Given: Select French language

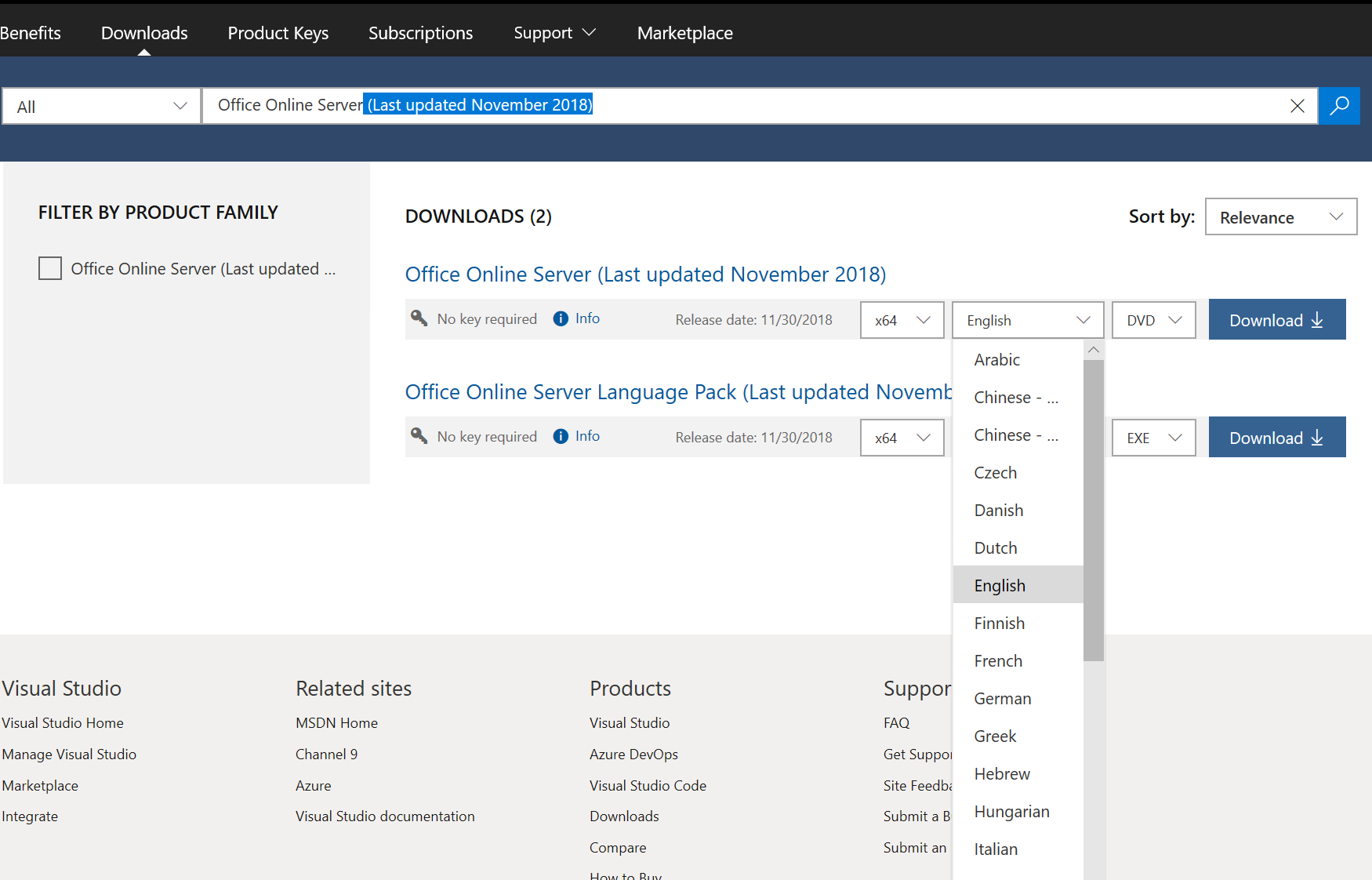Looking at the screenshot, I should (x=1018, y=660).
